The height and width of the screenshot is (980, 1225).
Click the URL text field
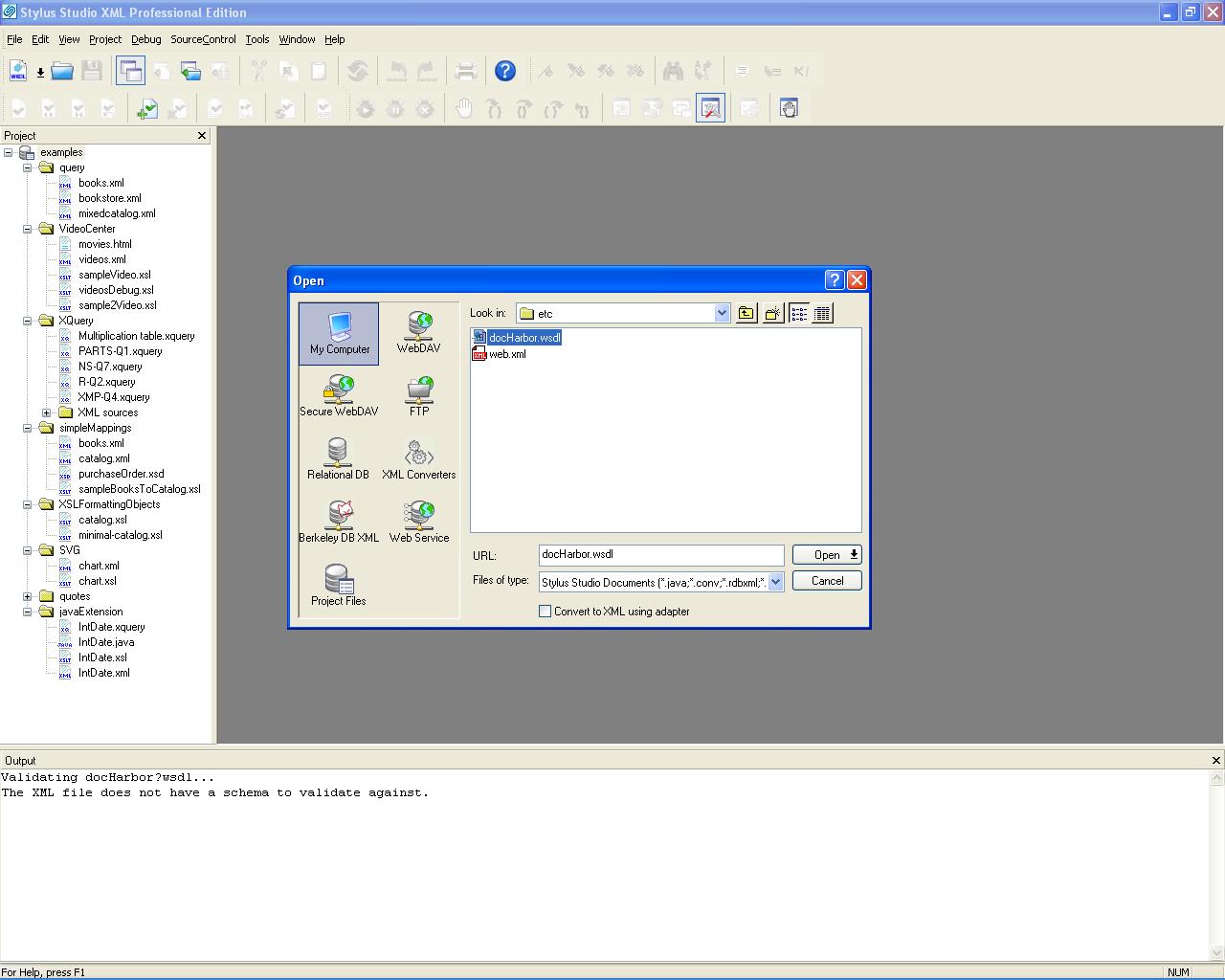coord(660,555)
